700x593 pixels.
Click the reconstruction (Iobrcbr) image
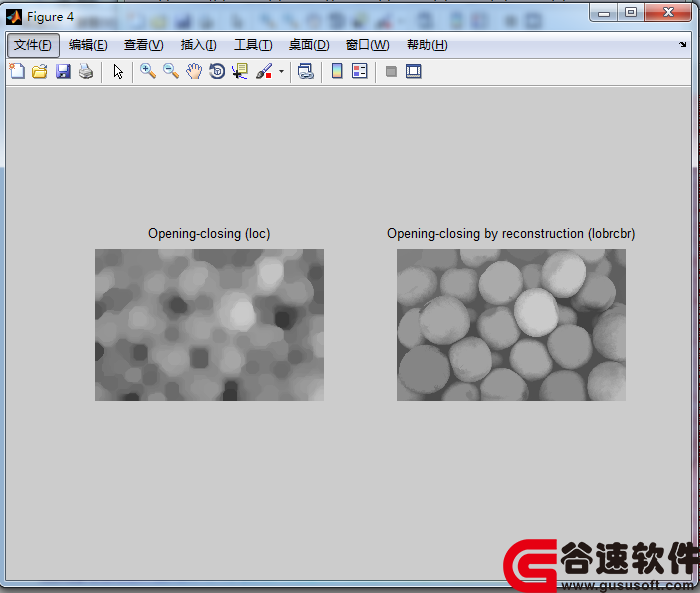point(511,325)
